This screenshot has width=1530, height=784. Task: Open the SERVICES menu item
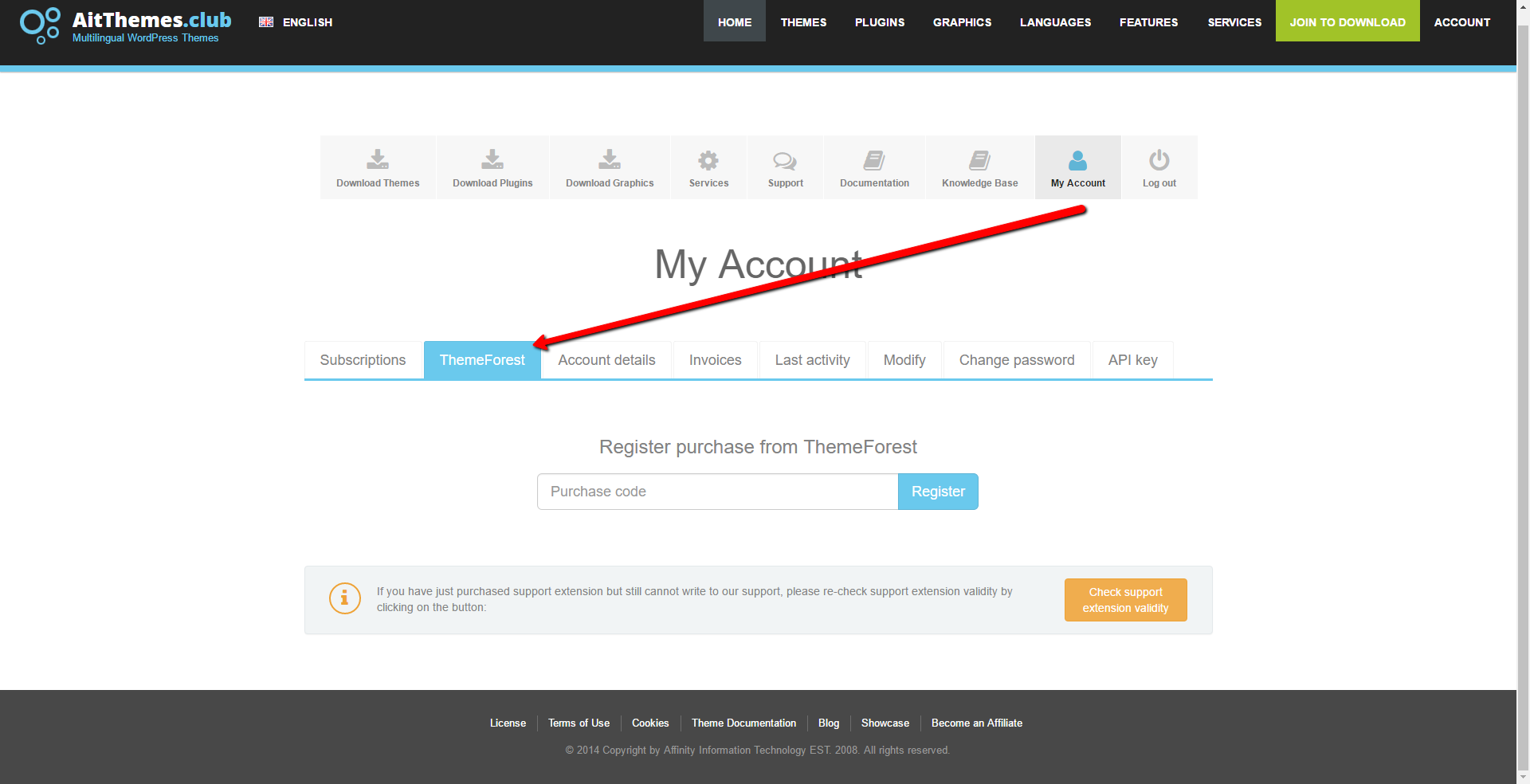[x=1234, y=22]
